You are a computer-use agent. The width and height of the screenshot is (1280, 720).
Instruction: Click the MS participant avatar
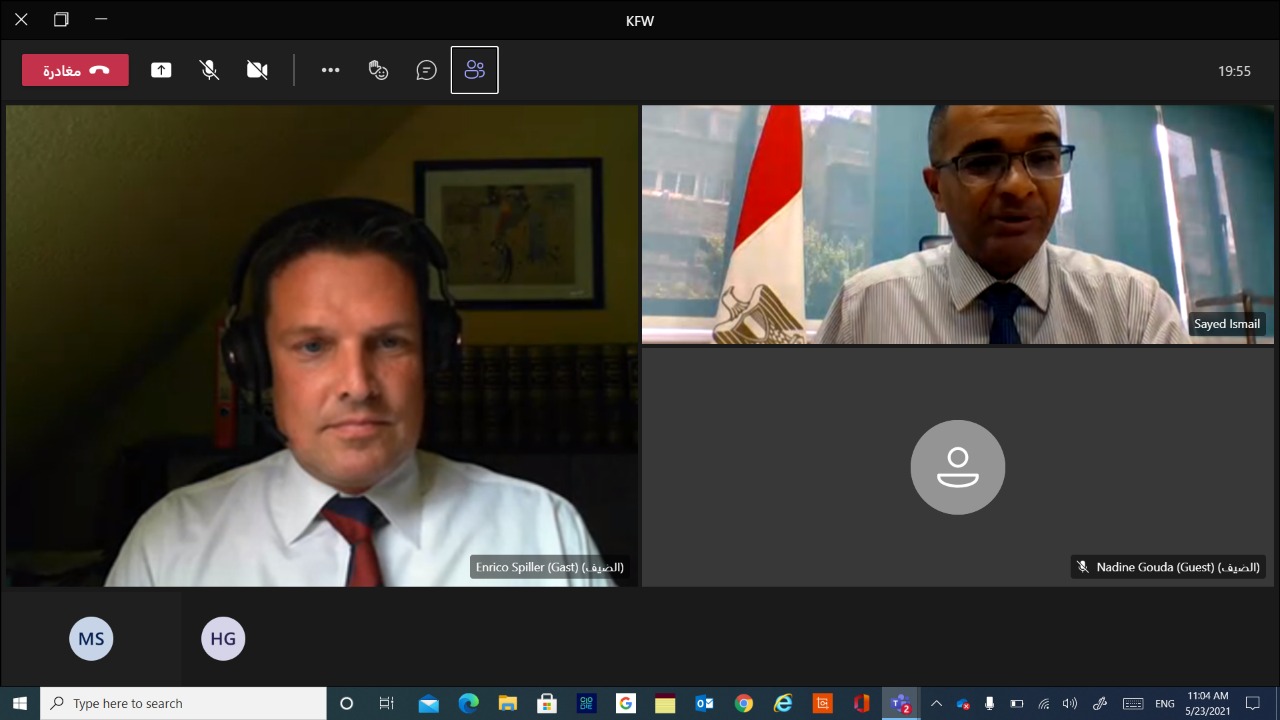point(91,639)
